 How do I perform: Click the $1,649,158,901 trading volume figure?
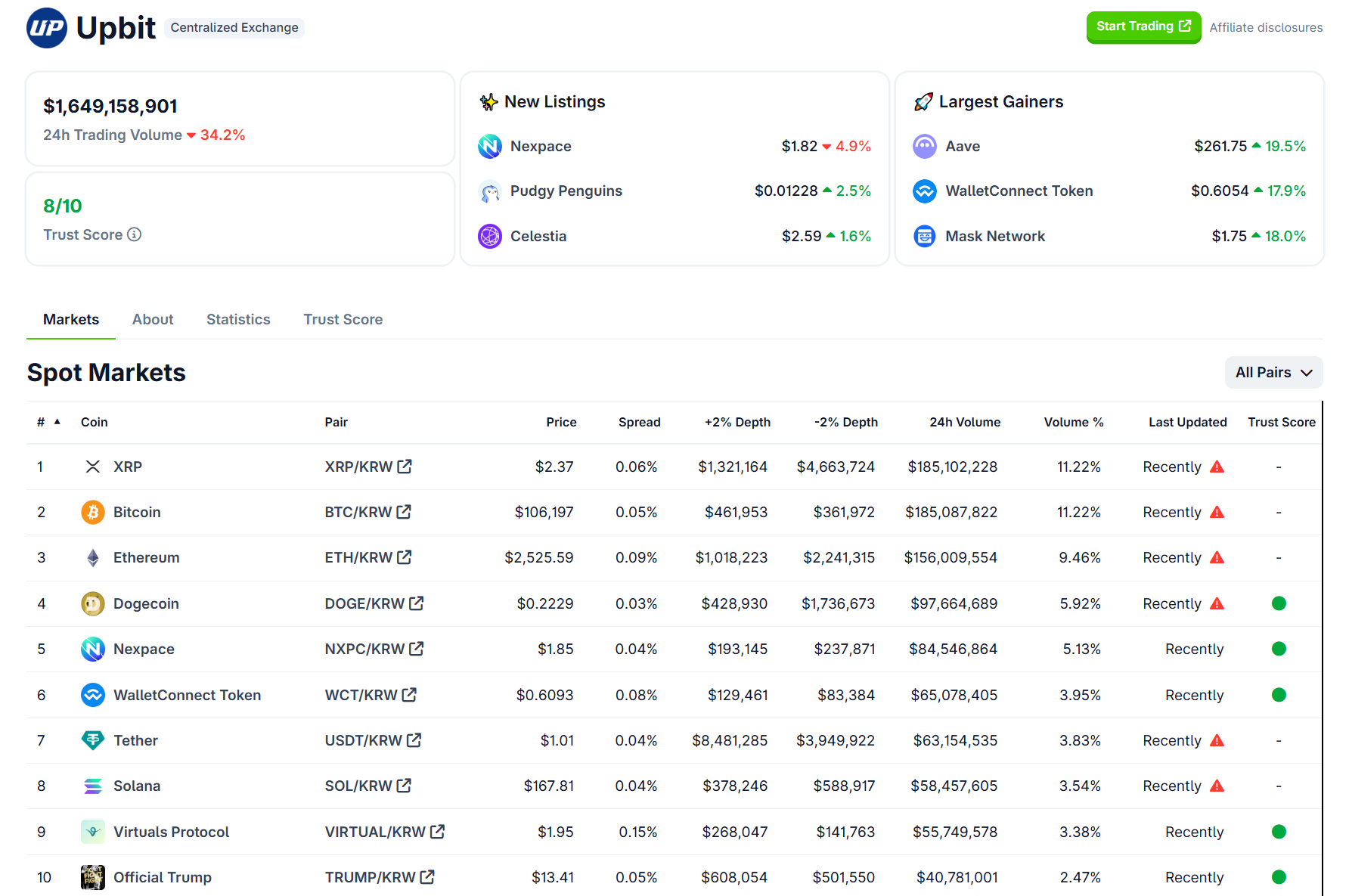[x=110, y=107]
